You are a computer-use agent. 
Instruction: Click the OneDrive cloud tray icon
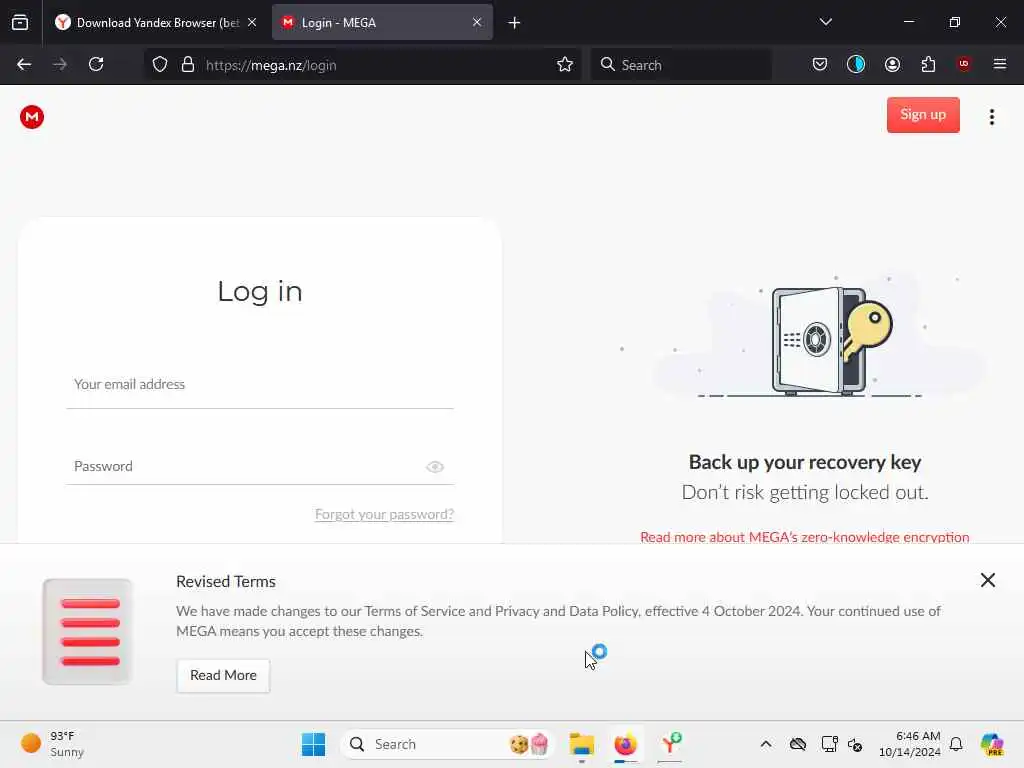[797, 744]
